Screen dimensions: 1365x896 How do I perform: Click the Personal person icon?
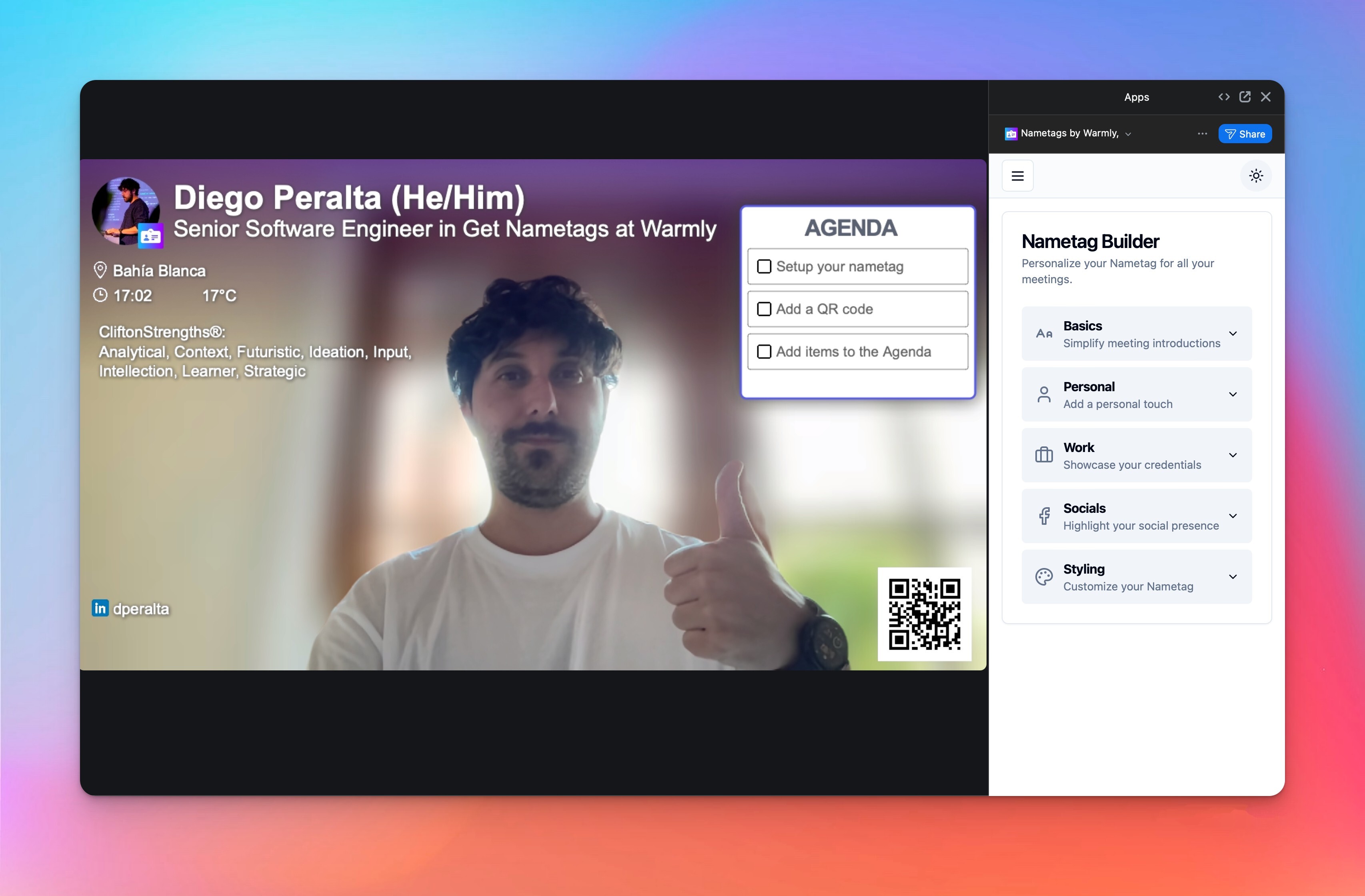(1044, 394)
